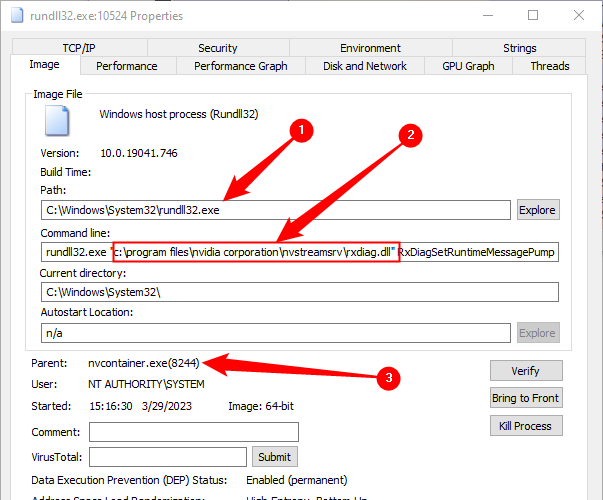Screen dimensions: 603x500
Task: Switch to the TCP/IP tab
Action: point(77,48)
